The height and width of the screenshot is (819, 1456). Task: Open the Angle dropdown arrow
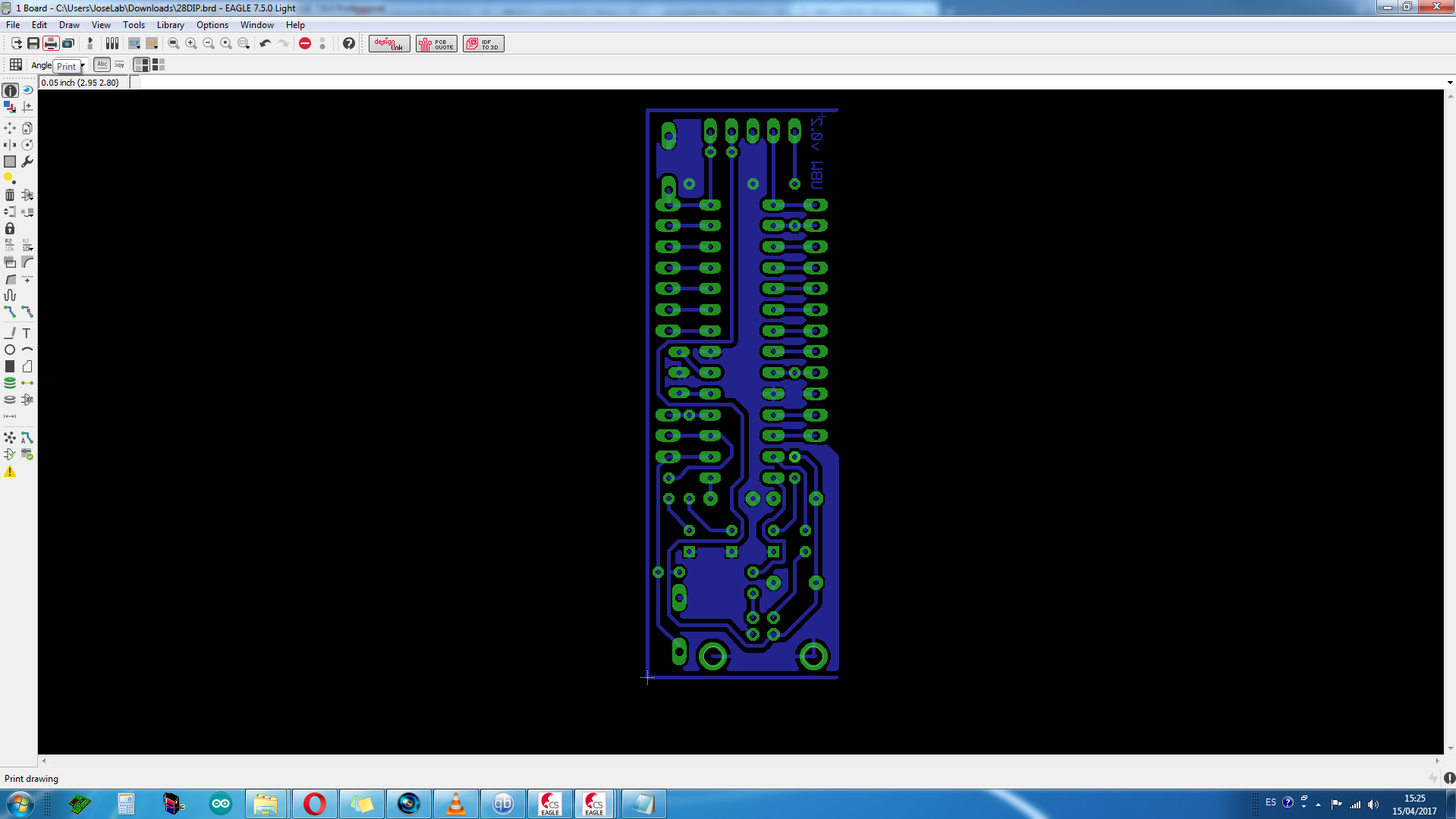tap(82, 65)
